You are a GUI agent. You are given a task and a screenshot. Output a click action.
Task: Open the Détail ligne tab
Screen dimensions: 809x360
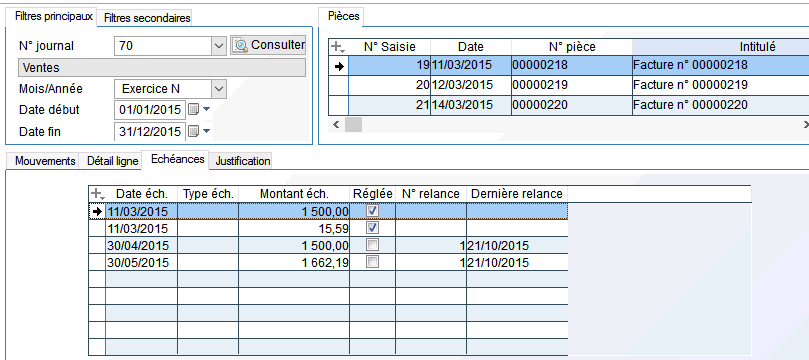coord(112,161)
